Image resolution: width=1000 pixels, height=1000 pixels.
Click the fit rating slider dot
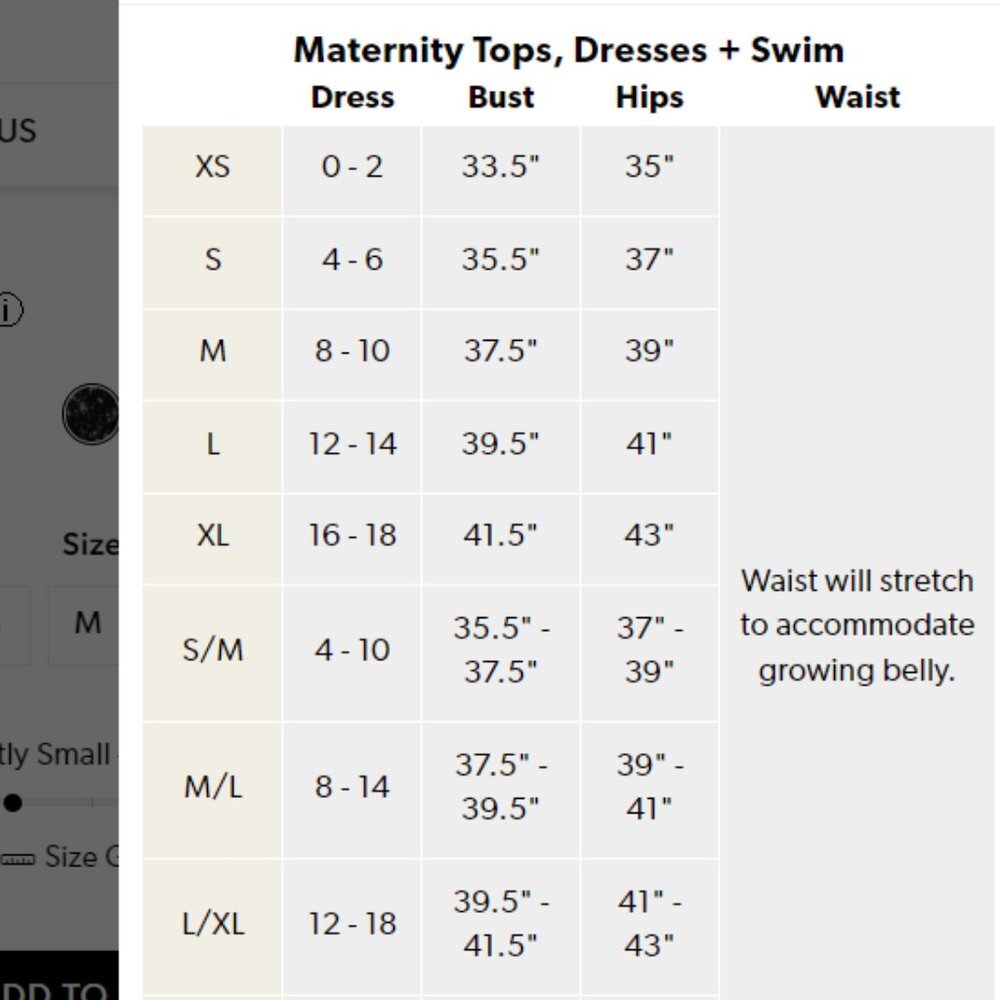pyautogui.click(x=13, y=802)
